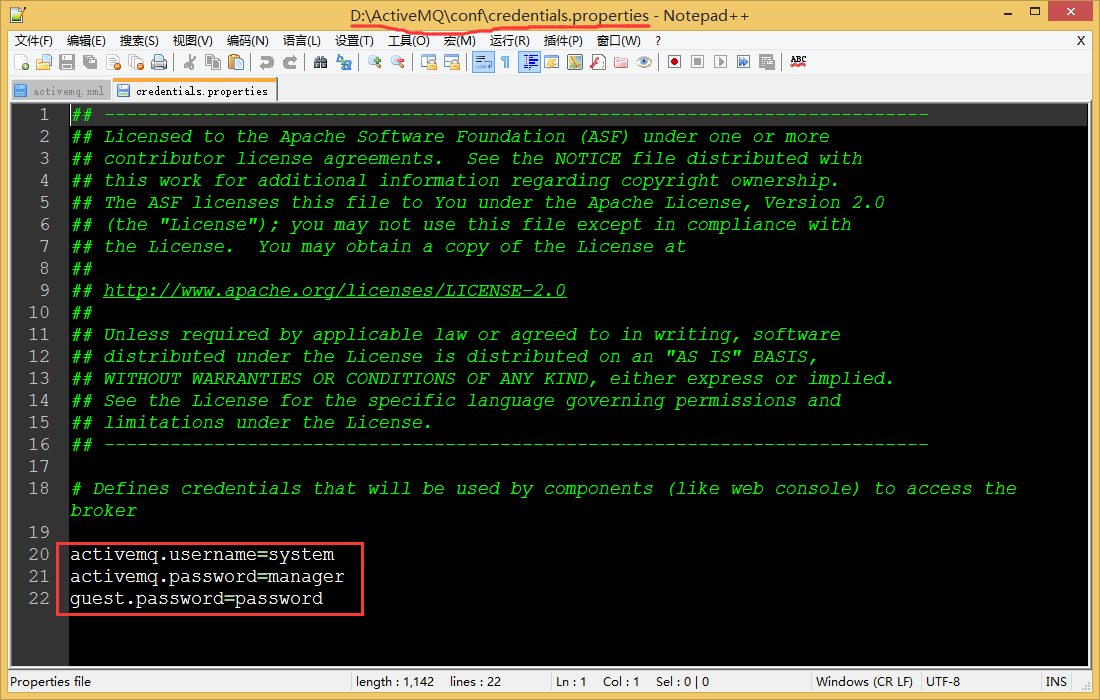Toggle synchronize horizontal scrolling
The image size is (1100, 700).
point(452,62)
